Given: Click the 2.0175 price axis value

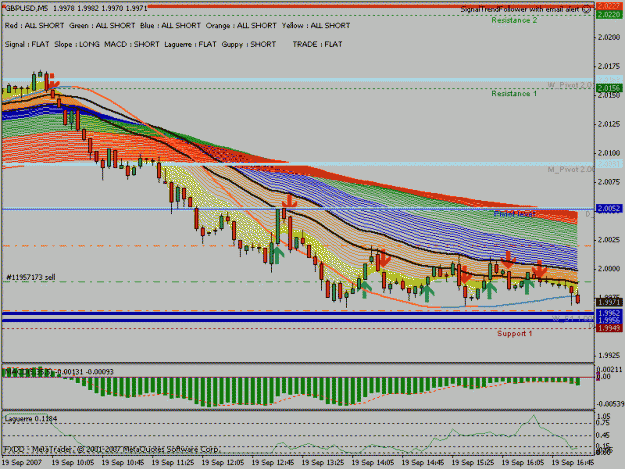Looking at the screenshot, I should pos(609,66).
